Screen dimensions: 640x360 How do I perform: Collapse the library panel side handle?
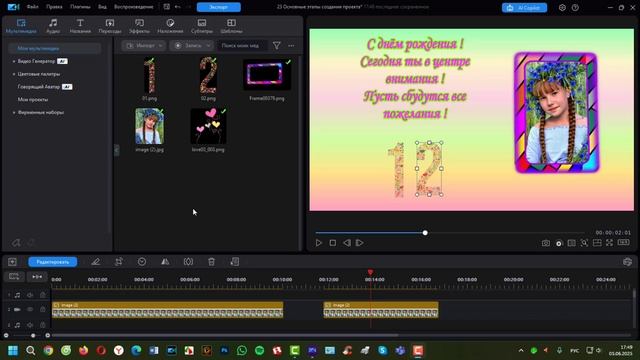[116, 150]
